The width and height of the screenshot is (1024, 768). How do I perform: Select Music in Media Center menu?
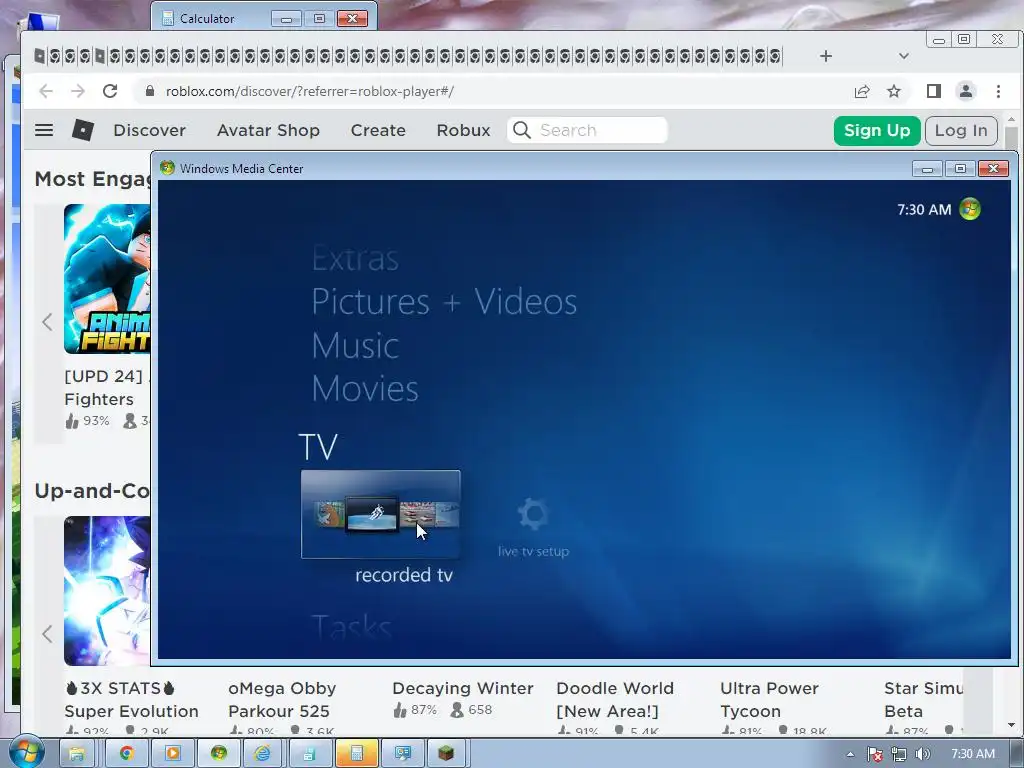(x=355, y=345)
